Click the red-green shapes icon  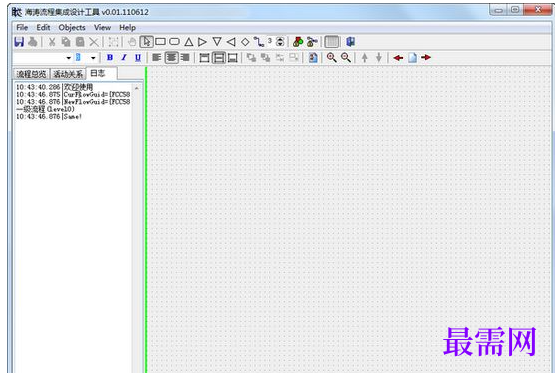pos(298,42)
